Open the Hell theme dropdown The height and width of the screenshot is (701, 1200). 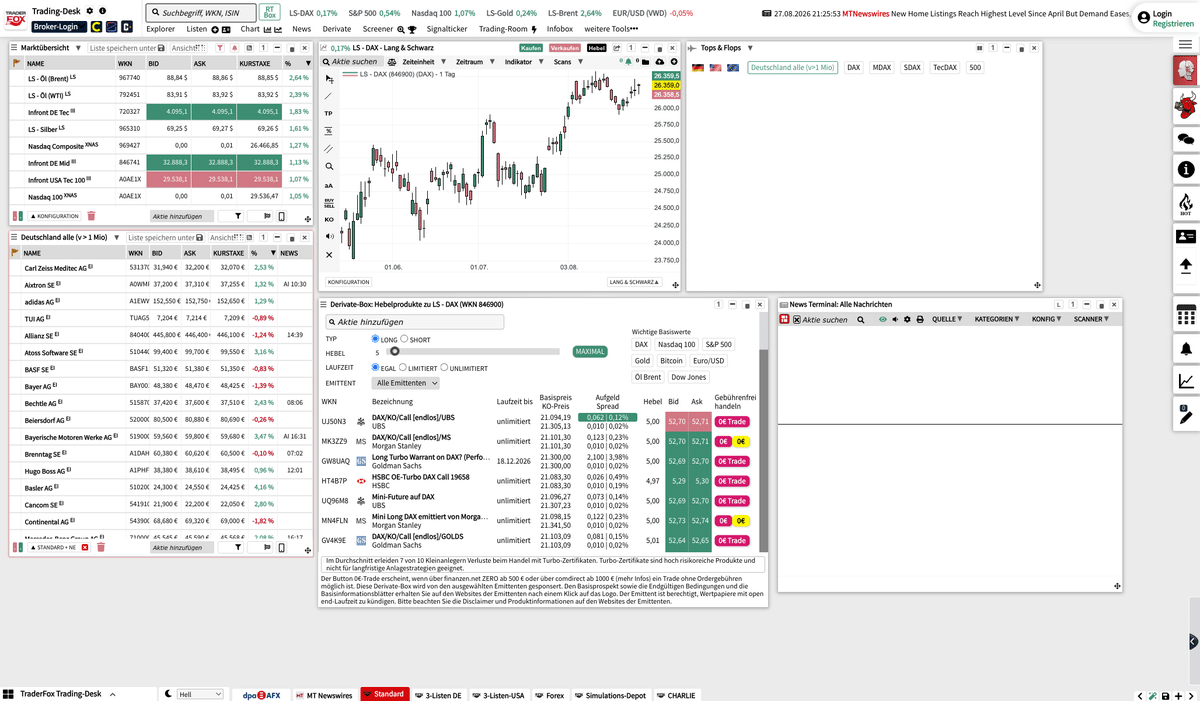(x=200, y=694)
